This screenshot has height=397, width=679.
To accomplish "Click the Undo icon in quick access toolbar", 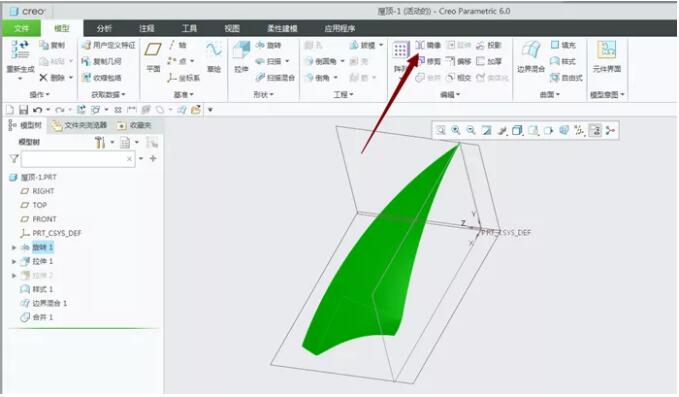I will click(38, 110).
